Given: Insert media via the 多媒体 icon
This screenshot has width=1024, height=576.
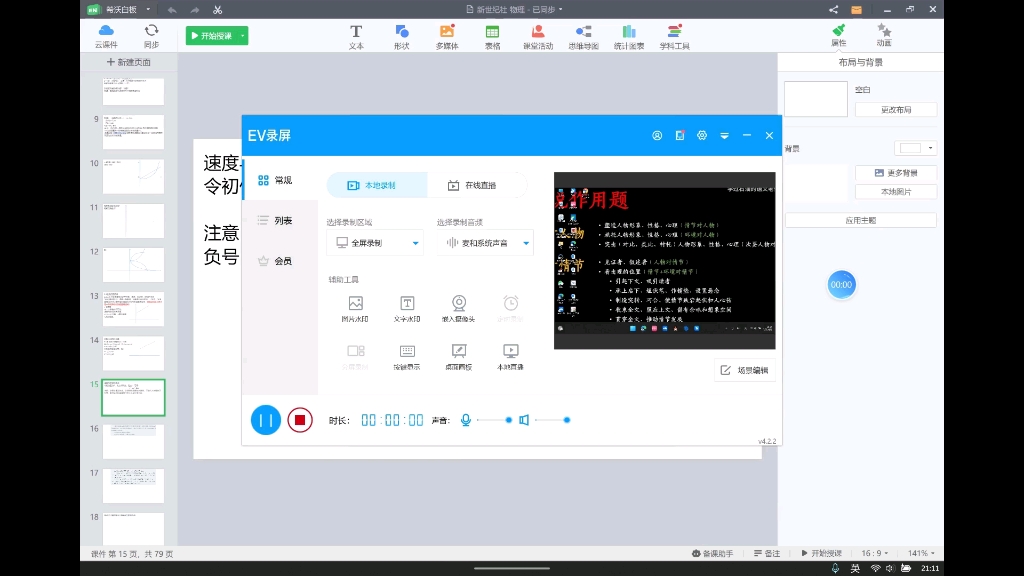Looking at the screenshot, I should coord(447,37).
